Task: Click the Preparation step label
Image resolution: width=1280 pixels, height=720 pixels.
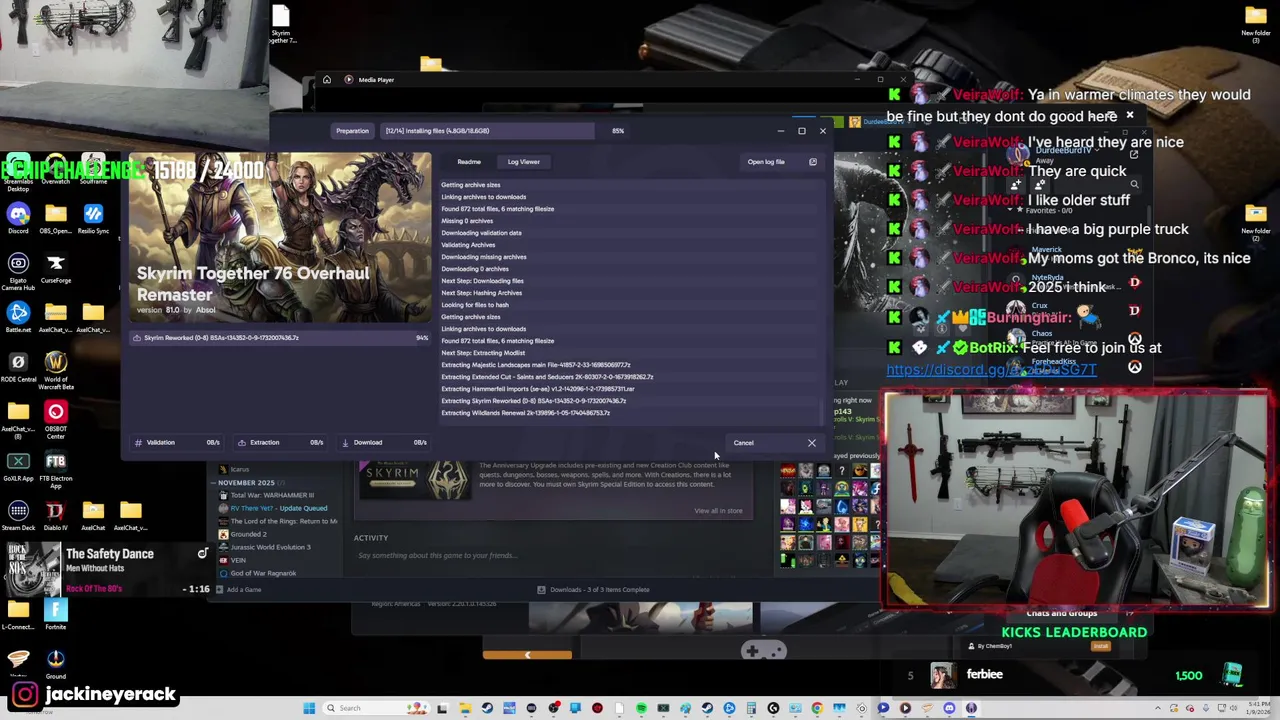Action: click(x=352, y=131)
